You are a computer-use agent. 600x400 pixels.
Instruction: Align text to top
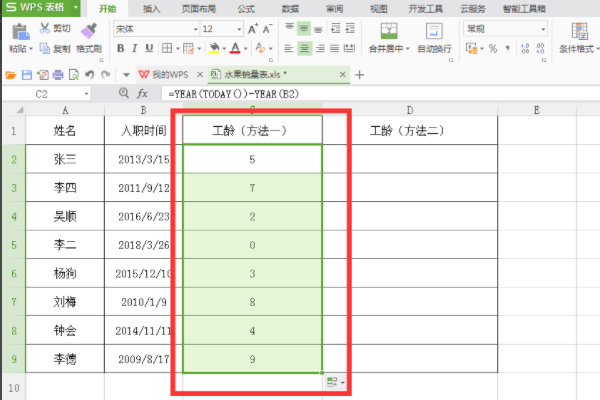pos(289,28)
